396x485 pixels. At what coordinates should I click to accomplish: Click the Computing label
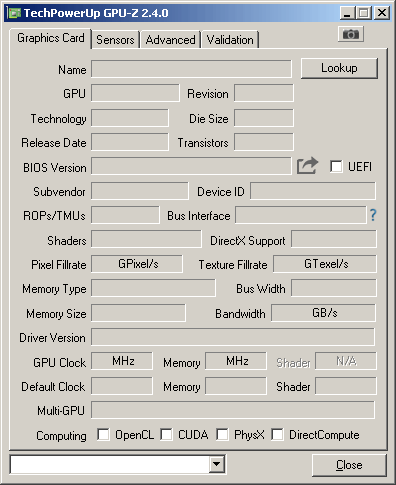pos(61,436)
